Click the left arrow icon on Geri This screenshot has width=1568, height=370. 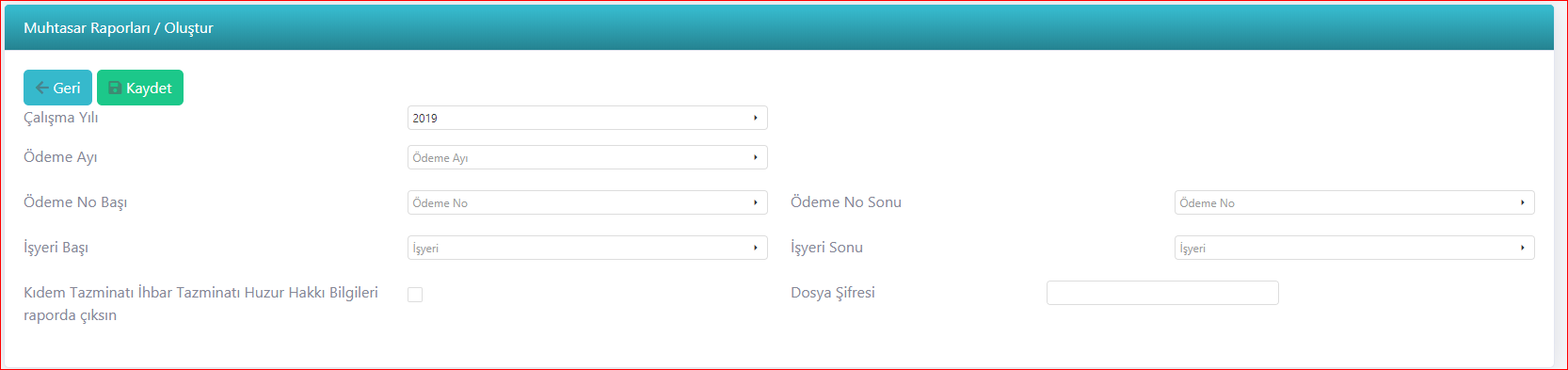click(41, 88)
